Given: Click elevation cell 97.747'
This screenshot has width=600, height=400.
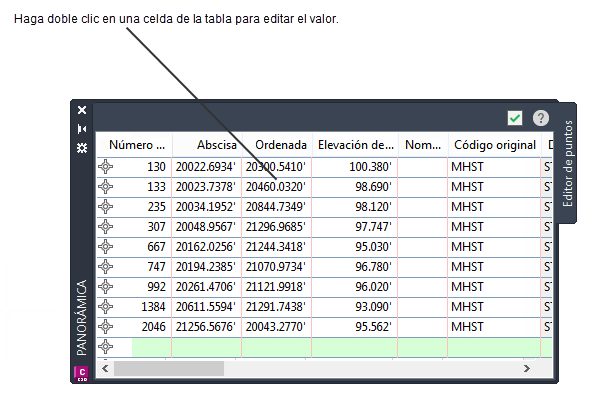Looking at the screenshot, I should [355, 227].
